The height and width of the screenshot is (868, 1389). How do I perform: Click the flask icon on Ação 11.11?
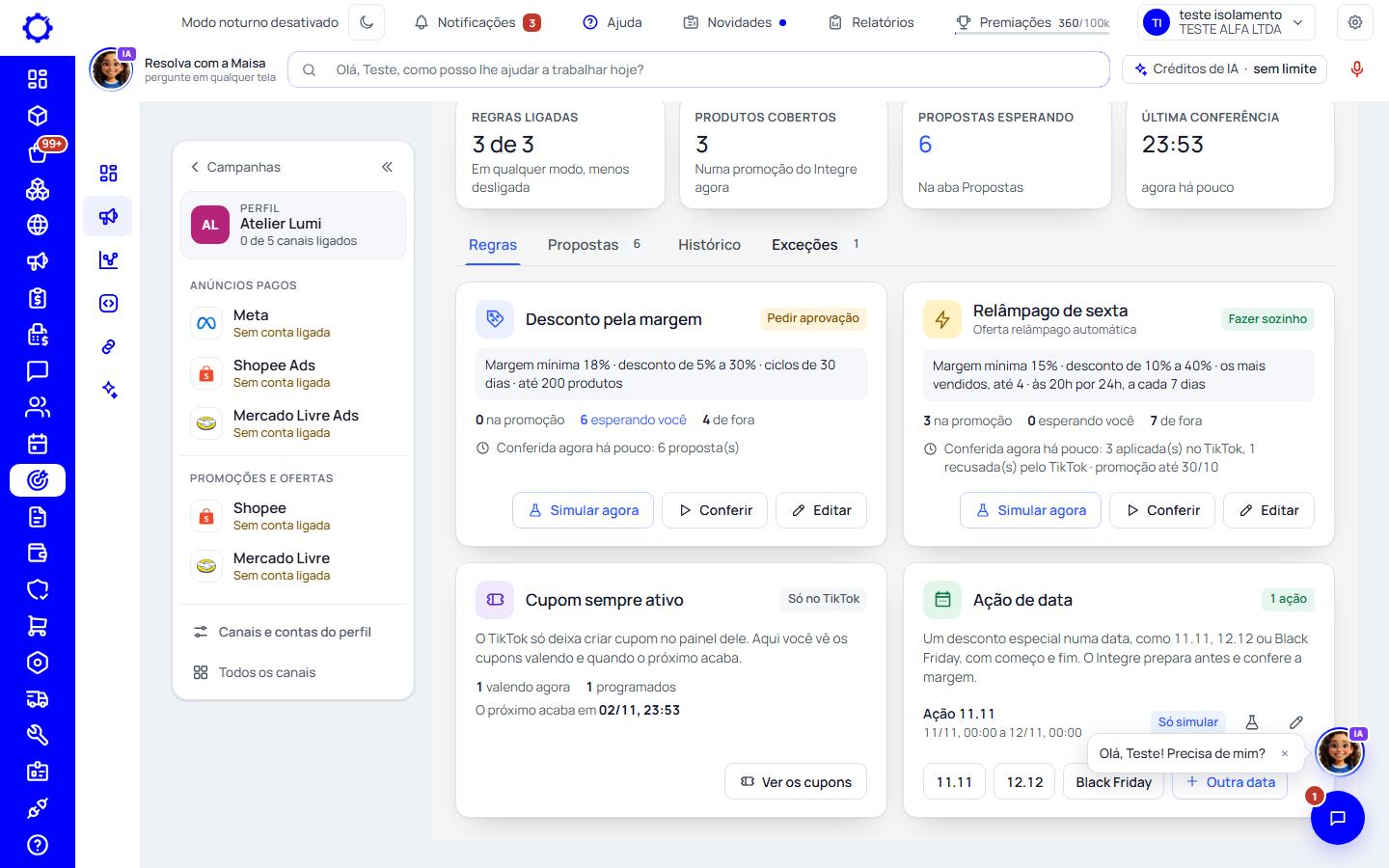click(x=1252, y=722)
